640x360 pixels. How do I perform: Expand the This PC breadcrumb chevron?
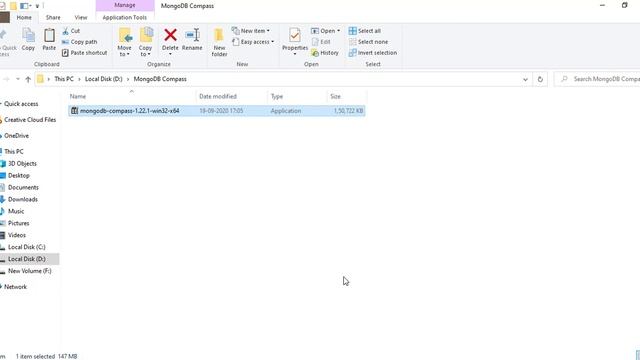pyautogui.click(x=79, y=79)
